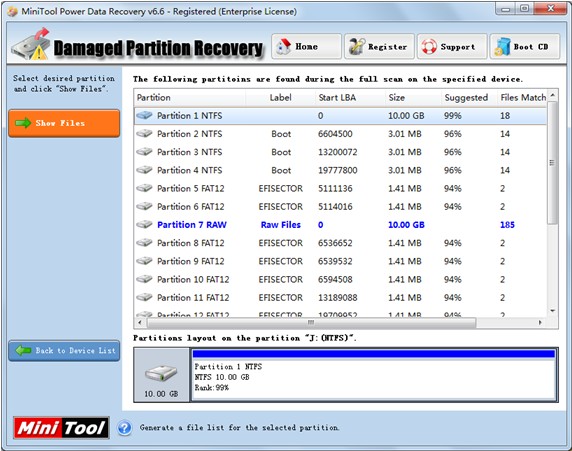Screen dimensions: 572x451
Task: Click drive icon of Partition 11 FAT12
Action: pyautogui.click(x=144, y=298)
